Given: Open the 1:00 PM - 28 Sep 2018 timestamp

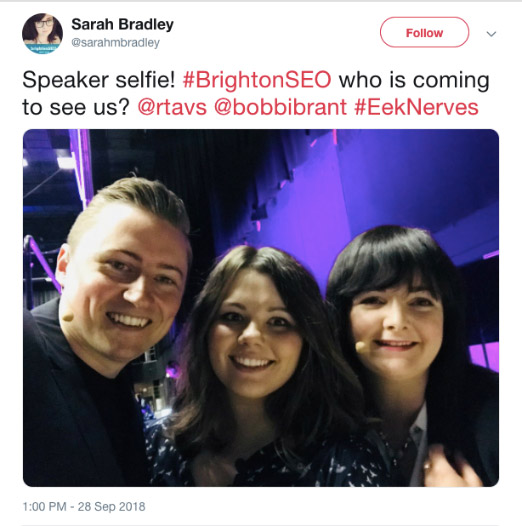Looking at the screenshot, I should (84, 507).
